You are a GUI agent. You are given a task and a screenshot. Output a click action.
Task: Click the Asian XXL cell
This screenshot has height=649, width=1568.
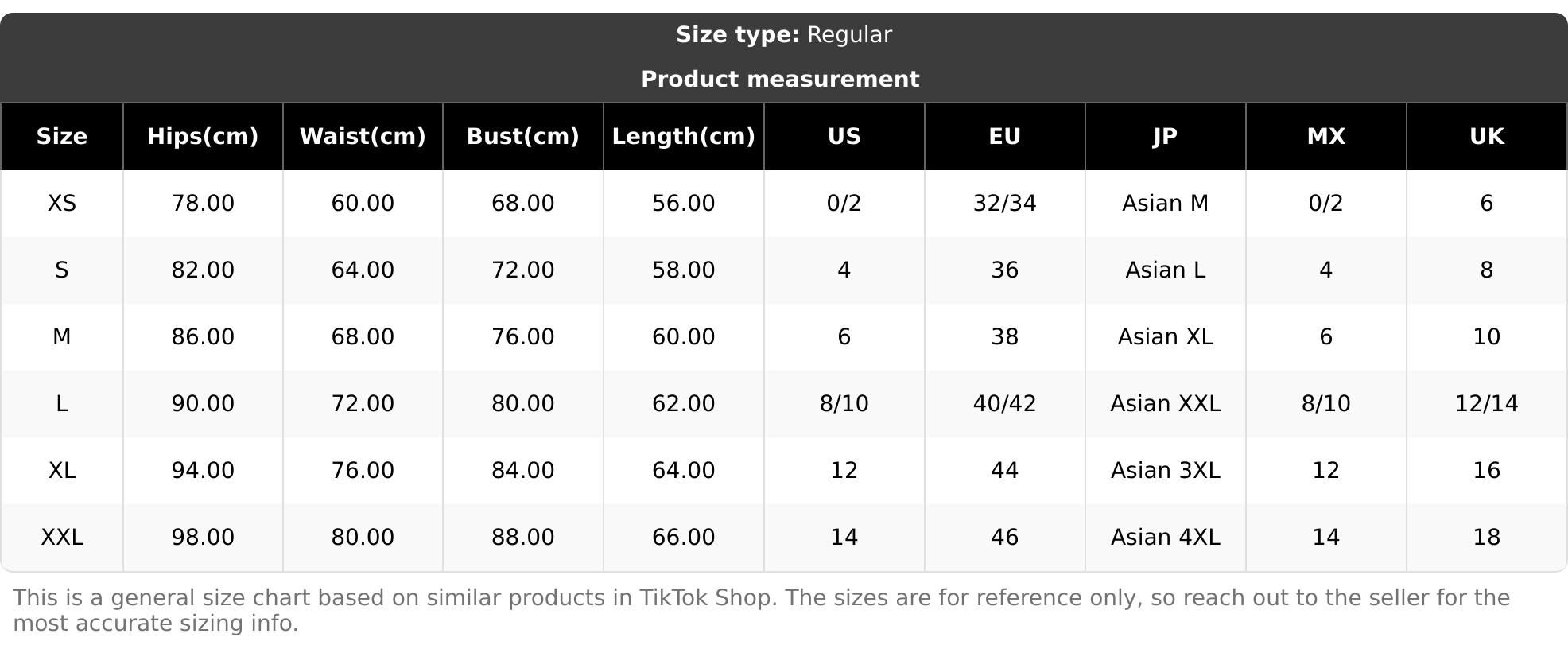pos(1165,404)
